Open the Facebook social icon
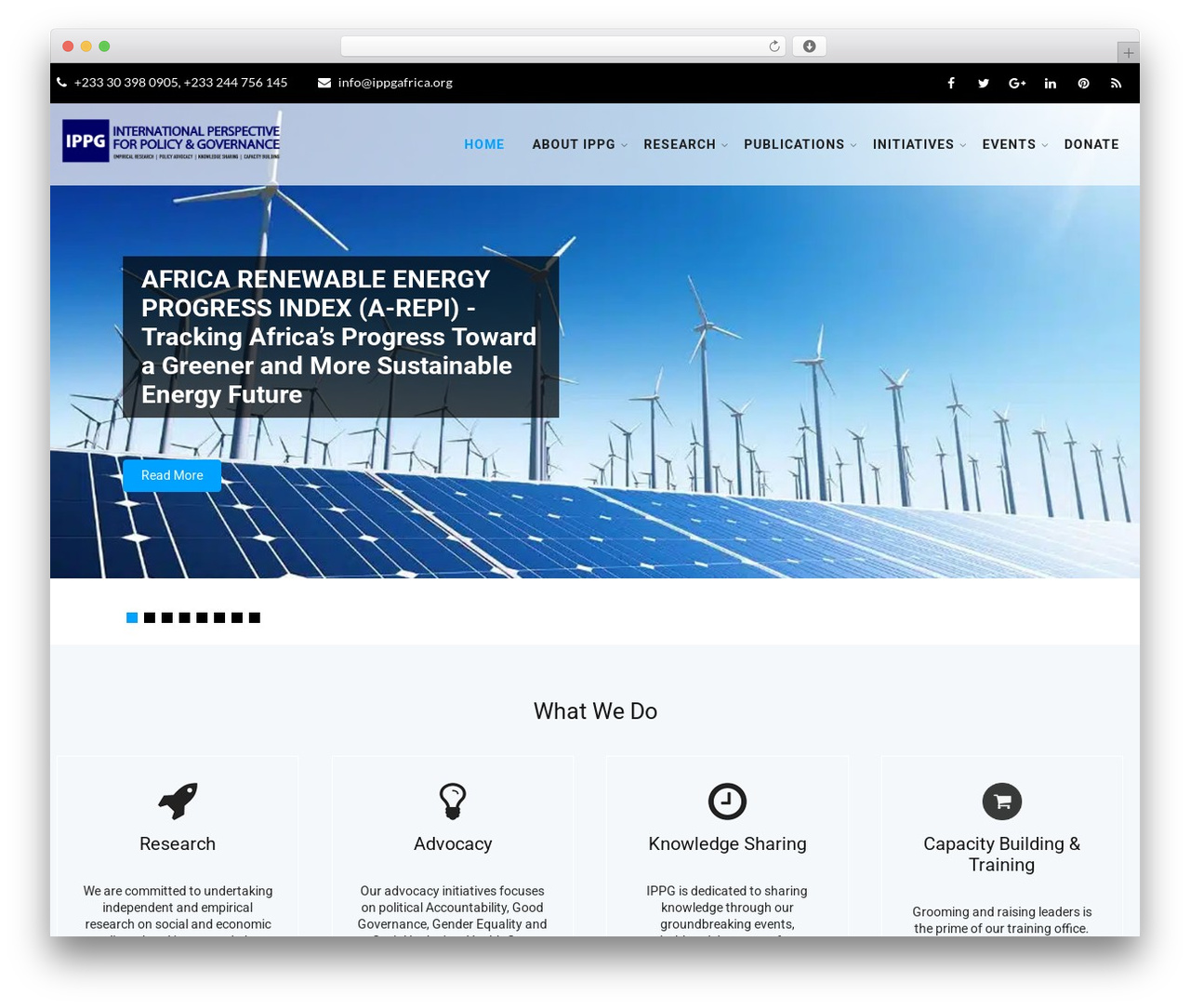 pos(951,84)
